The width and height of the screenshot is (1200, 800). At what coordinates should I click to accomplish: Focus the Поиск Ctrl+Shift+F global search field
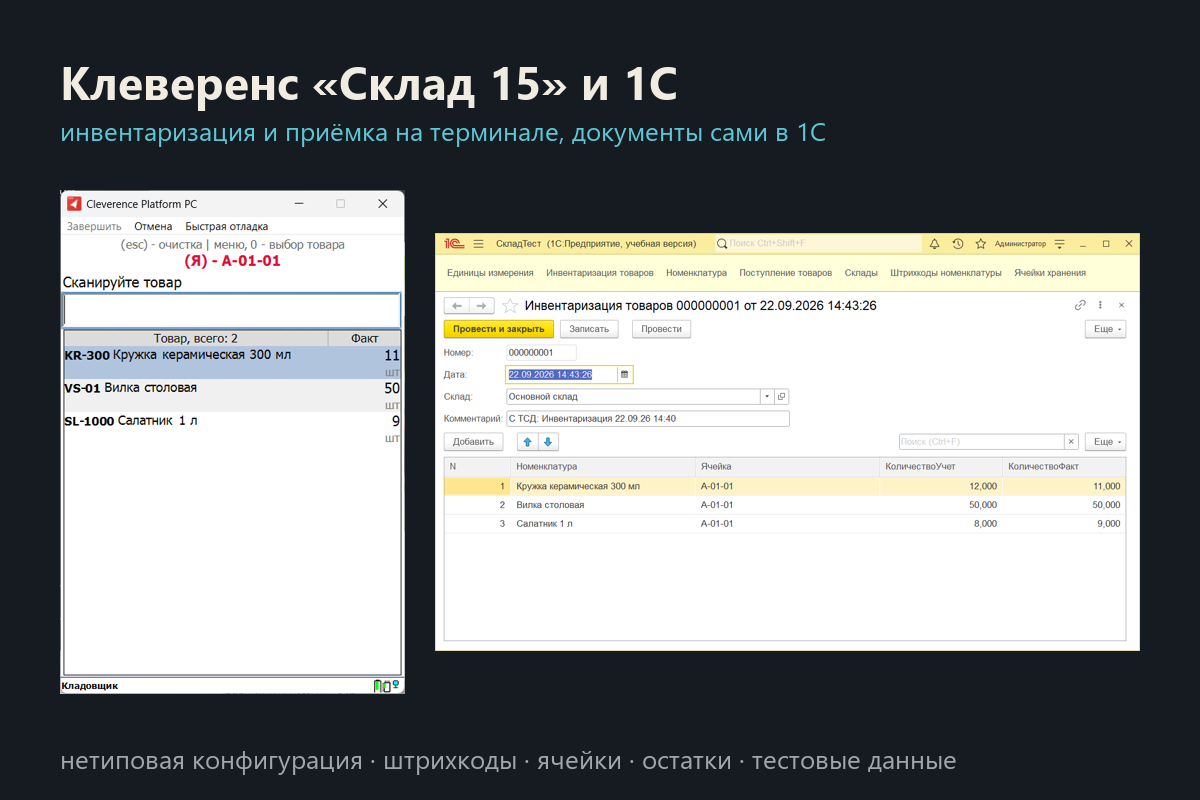click(820, 243)
